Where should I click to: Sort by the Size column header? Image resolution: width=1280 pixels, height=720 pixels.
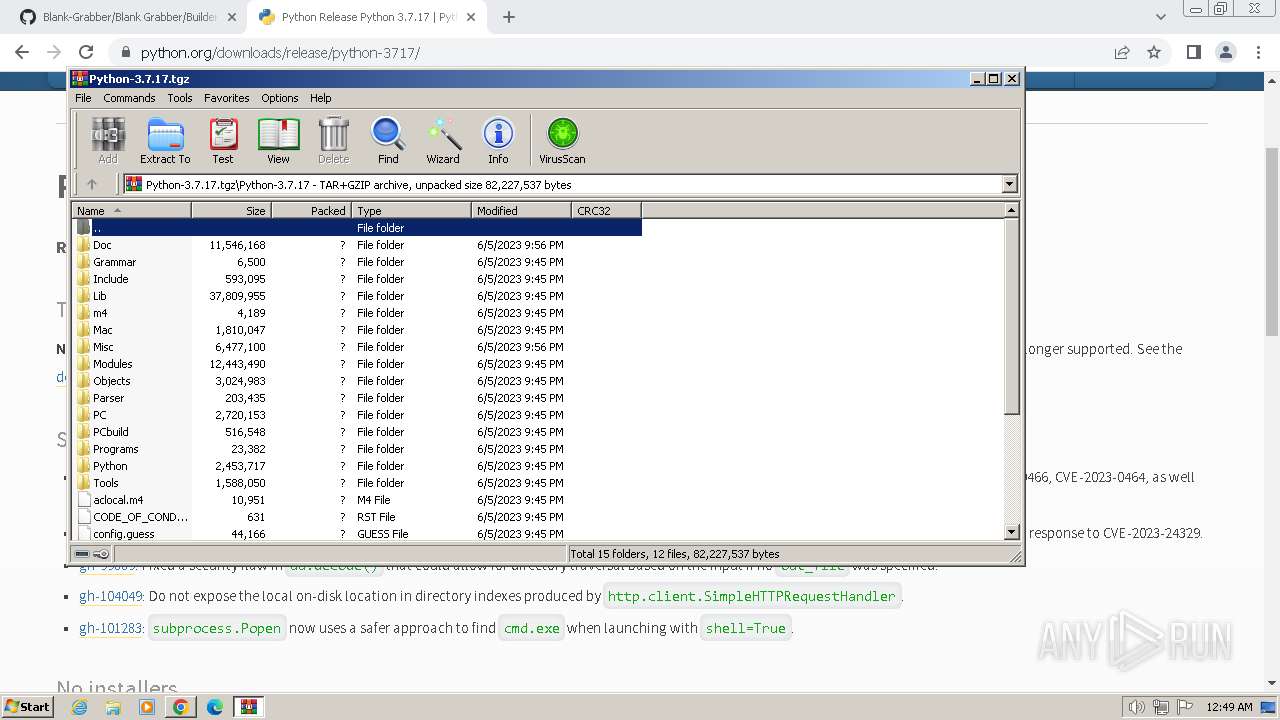click(x=231, y=210)
